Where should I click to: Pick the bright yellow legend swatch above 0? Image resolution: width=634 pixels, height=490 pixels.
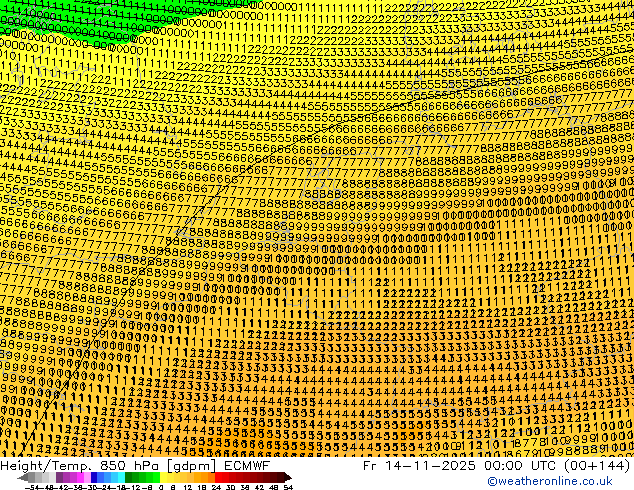point(163,477)
